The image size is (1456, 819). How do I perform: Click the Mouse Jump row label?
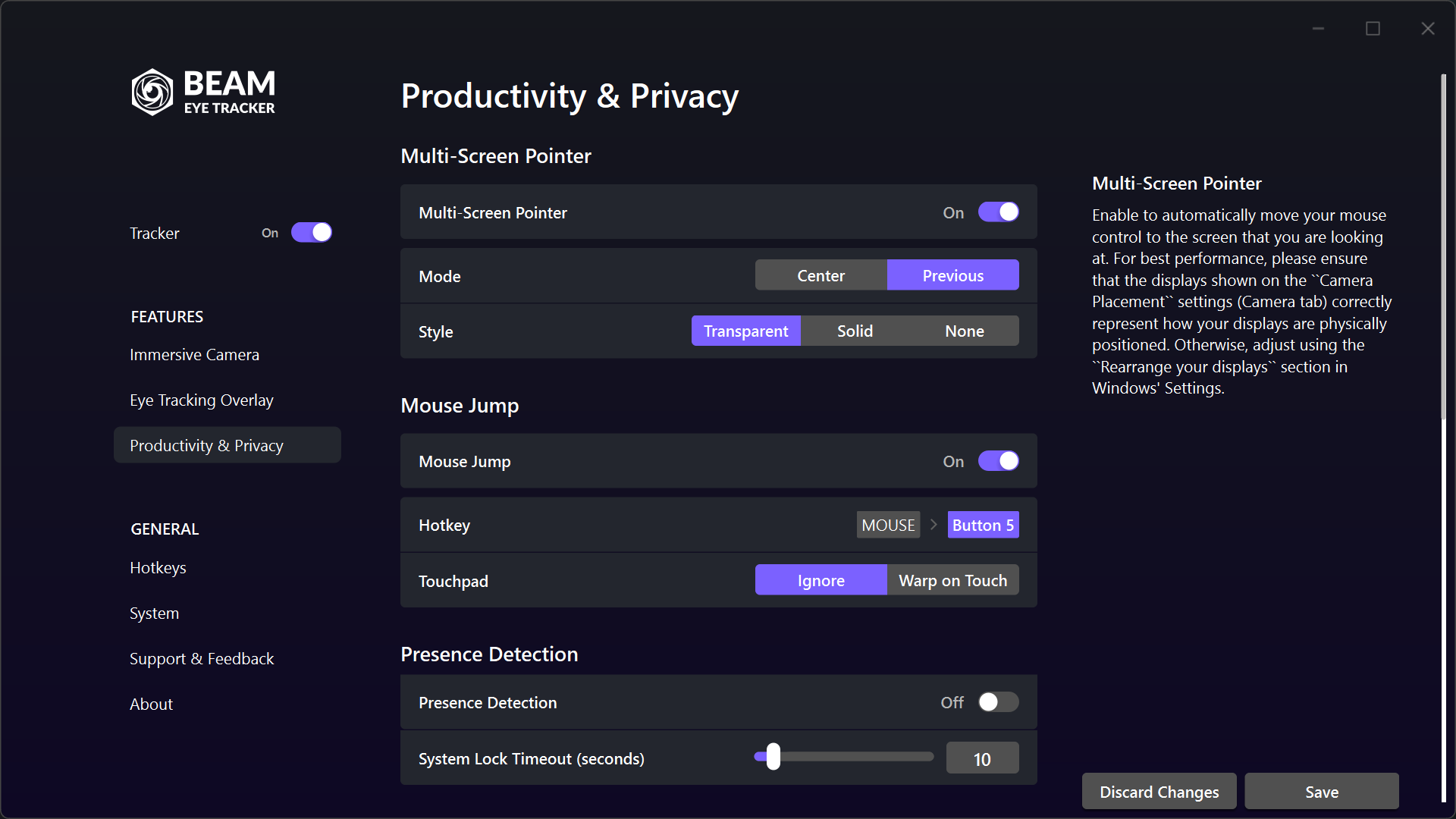pos(464,462)
